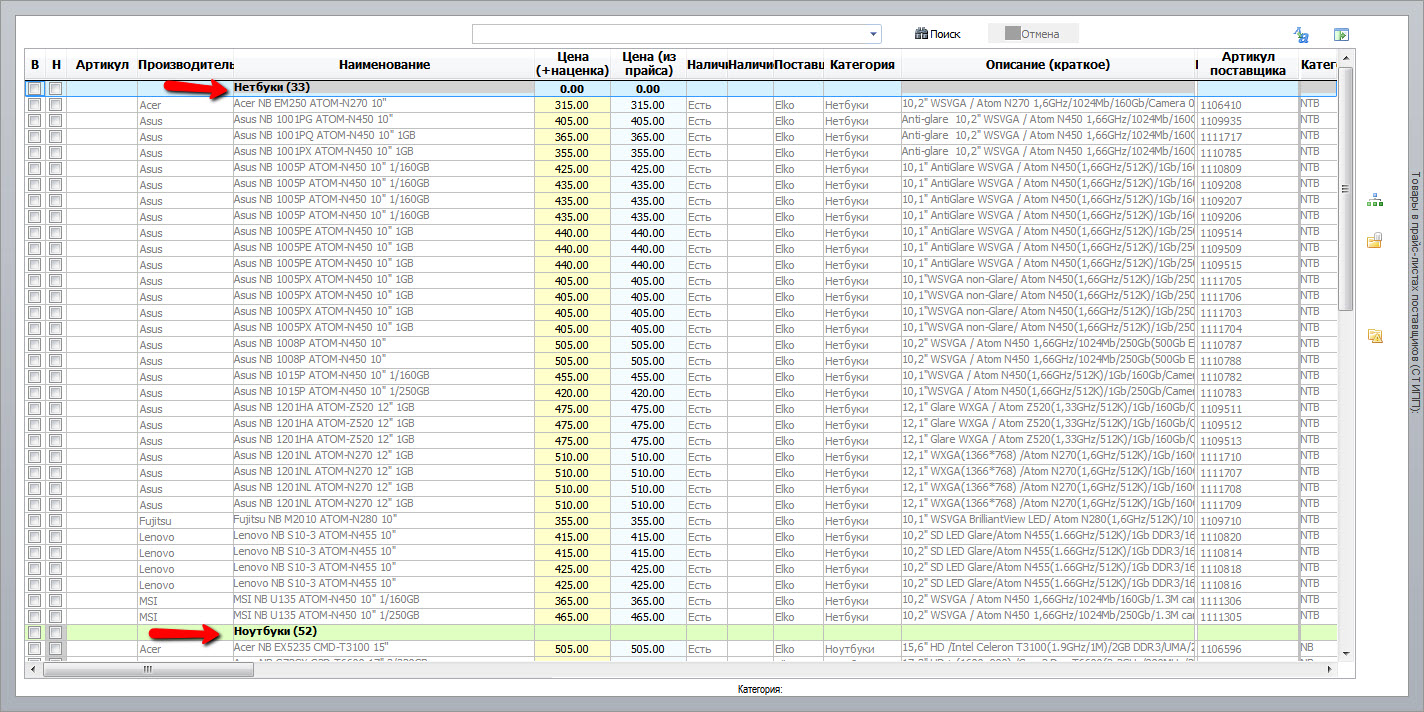Tick H checkbox in Нетбуки (33) group row
This screenshot has width=1424, height=712.
[x=56, y=89]
